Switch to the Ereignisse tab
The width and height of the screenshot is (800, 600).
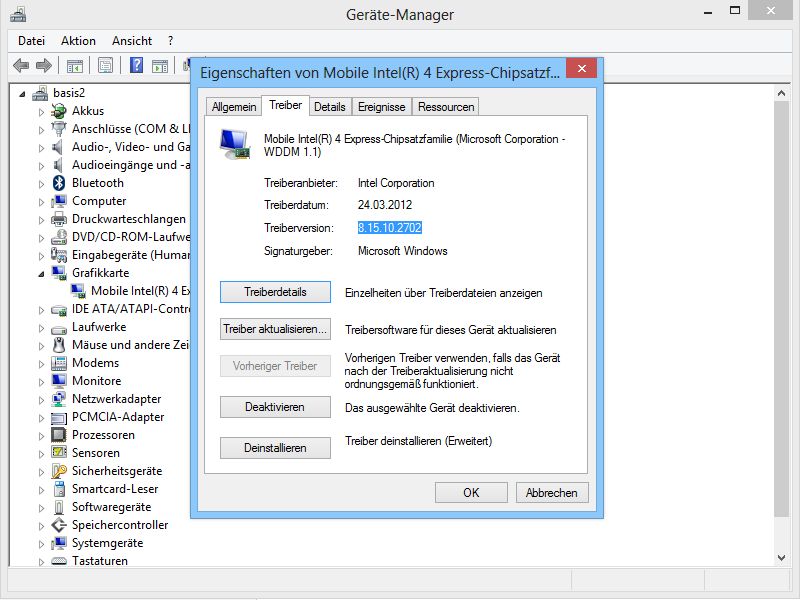coord(382,107)
